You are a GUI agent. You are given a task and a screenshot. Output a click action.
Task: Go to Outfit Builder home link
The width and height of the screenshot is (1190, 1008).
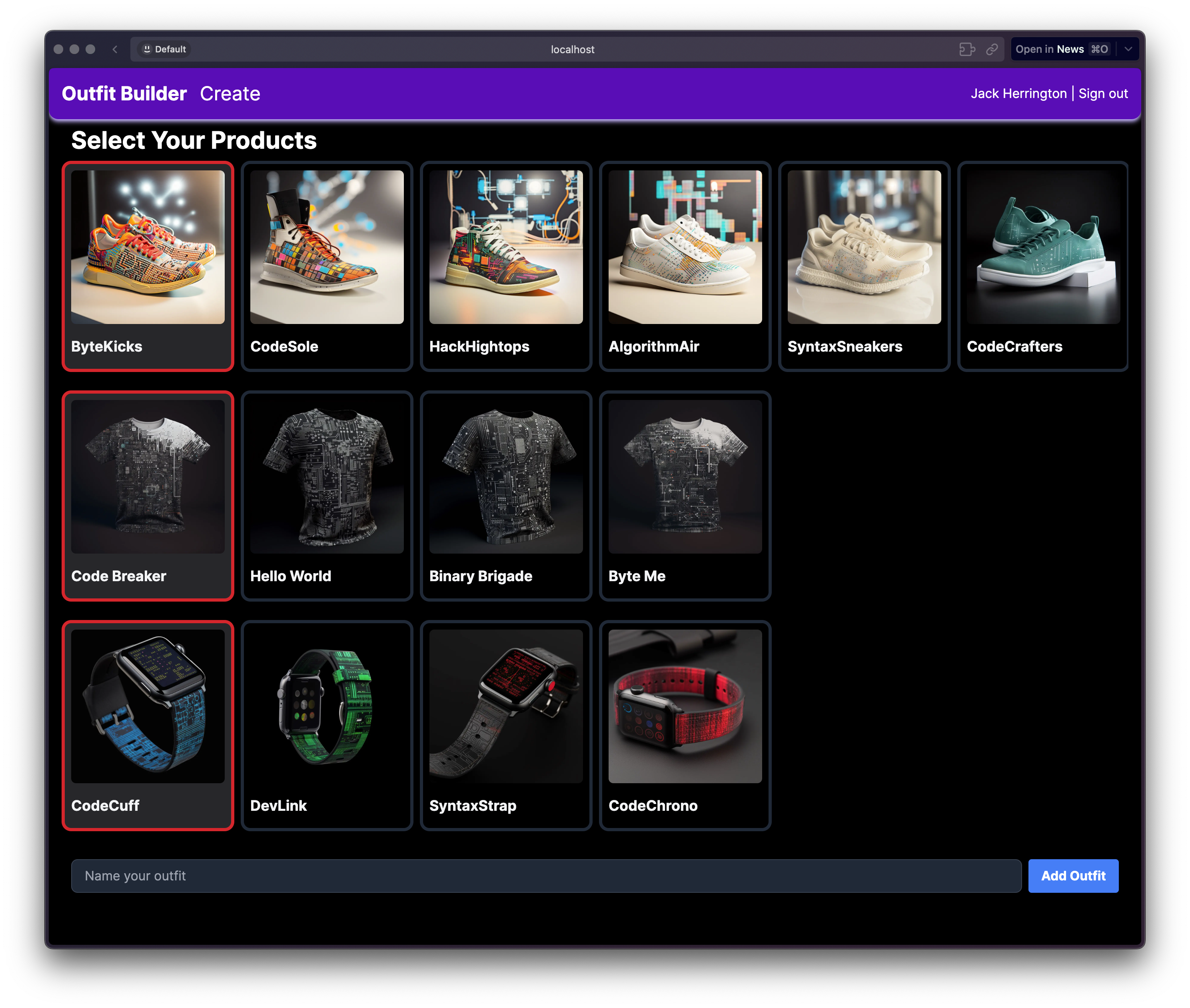[x=124, y=94]
